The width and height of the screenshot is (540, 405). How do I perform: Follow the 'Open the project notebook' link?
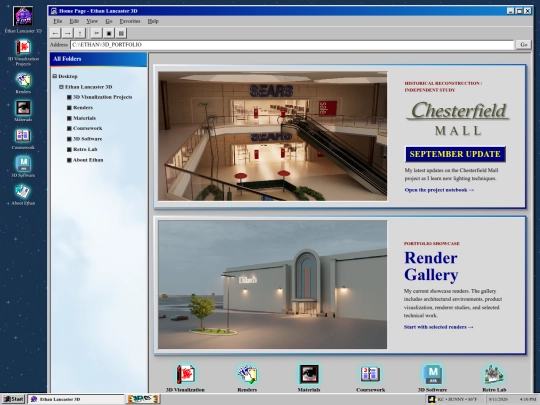click(439, 190)
